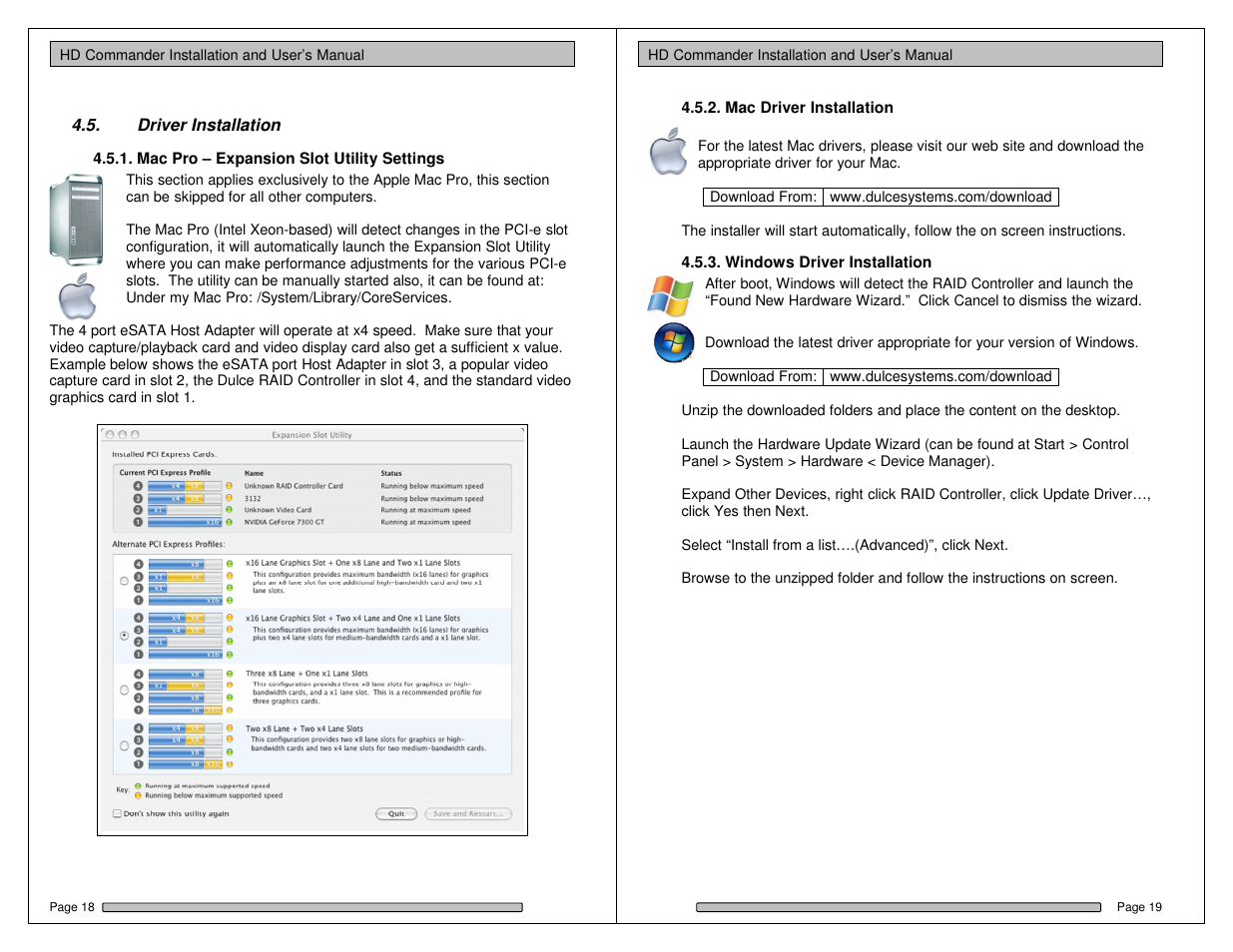Select the 'Three x8 Lane + One x1' profile

(124, 691)
